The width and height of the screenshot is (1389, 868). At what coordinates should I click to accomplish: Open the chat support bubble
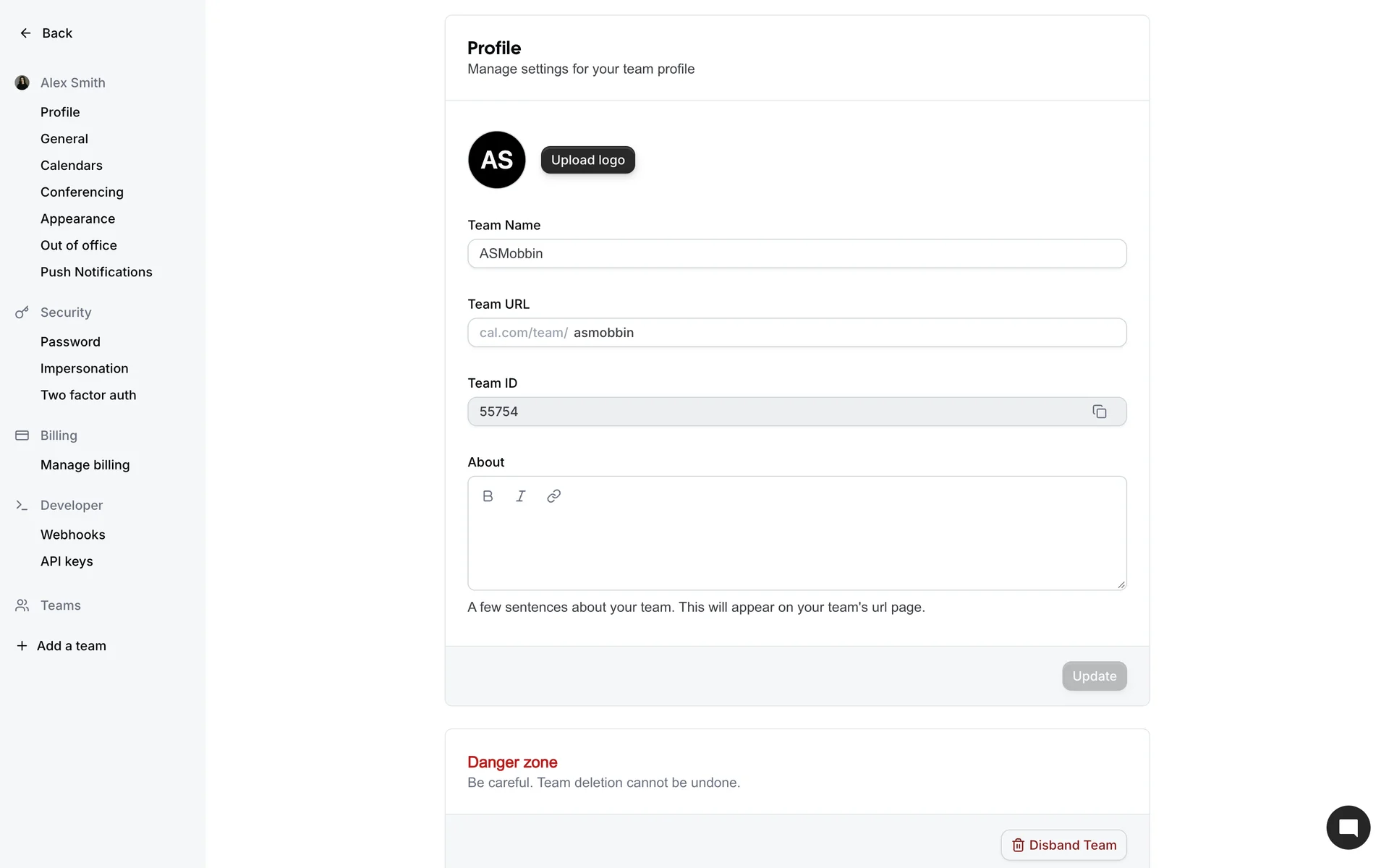1348,827
